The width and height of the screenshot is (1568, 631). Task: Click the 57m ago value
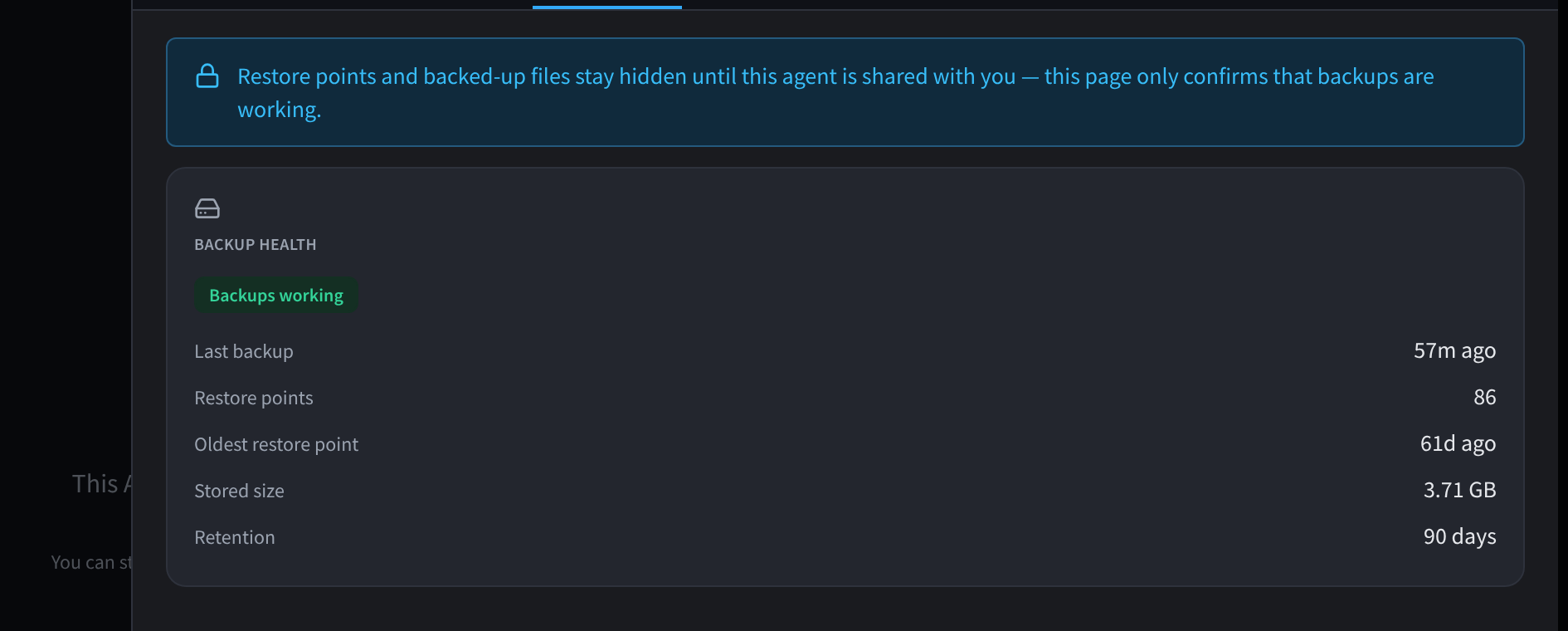tap(1455, 351)
